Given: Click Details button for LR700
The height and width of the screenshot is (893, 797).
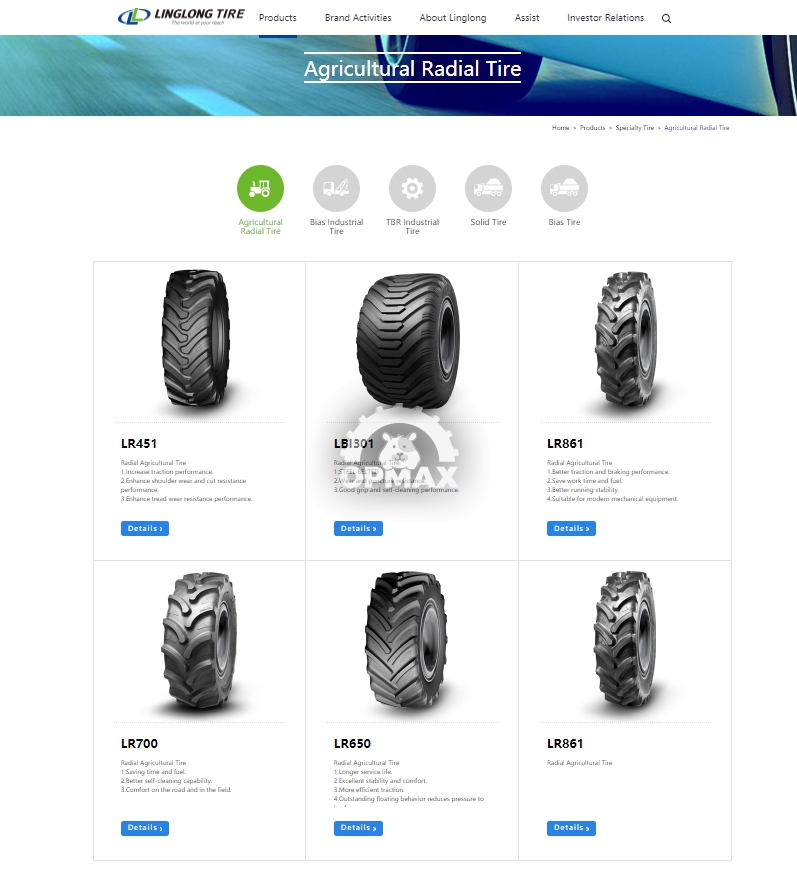Looking at the screenshot, I should pos(145,828).
